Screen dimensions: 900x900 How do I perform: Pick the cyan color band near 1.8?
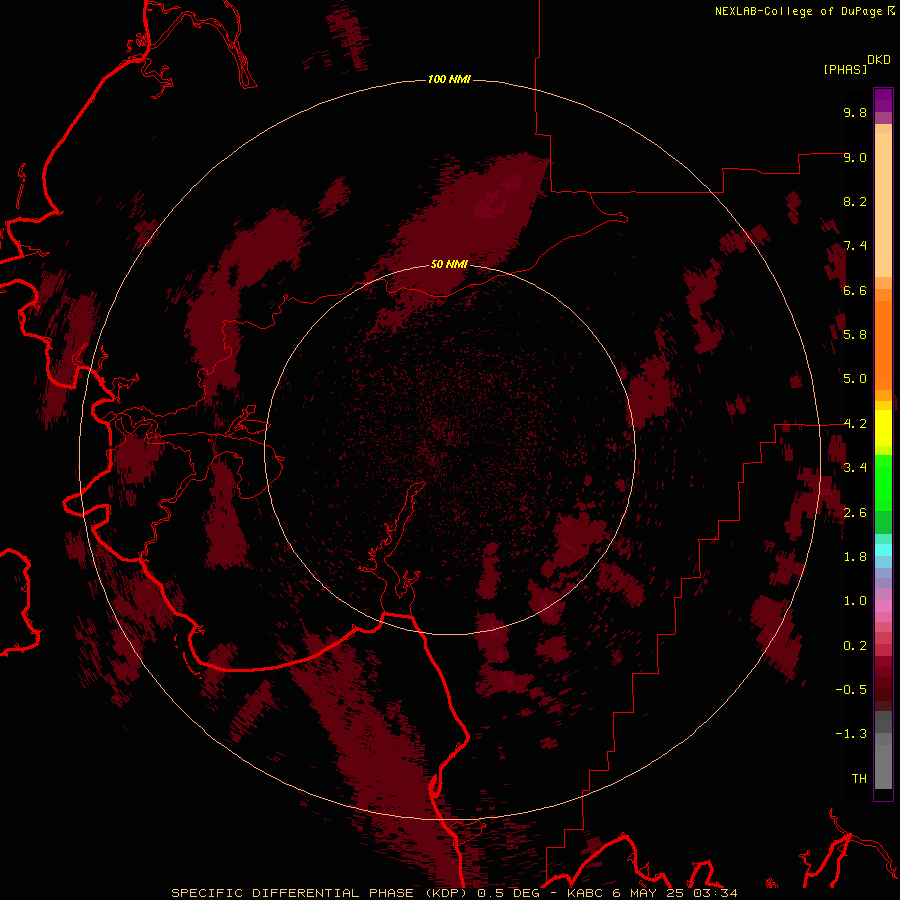[x=883, y=550]
